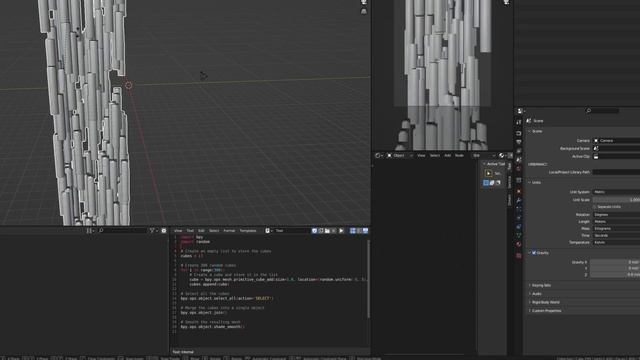640x360 pixels.
Task: Open the Rotation units dropdown
Action: pos(616,215)
